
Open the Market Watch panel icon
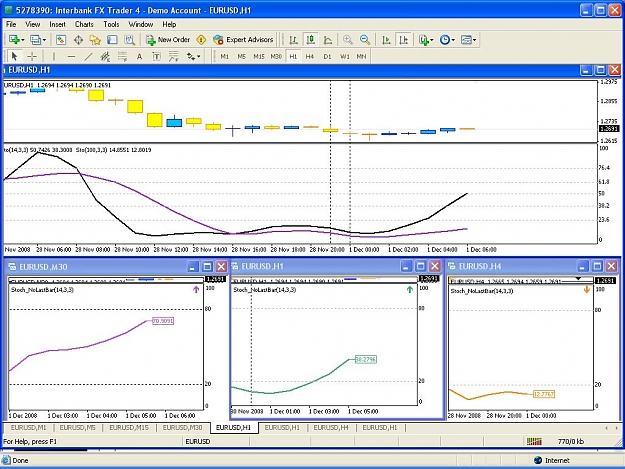pyautogui.click(x=61, y=39)
